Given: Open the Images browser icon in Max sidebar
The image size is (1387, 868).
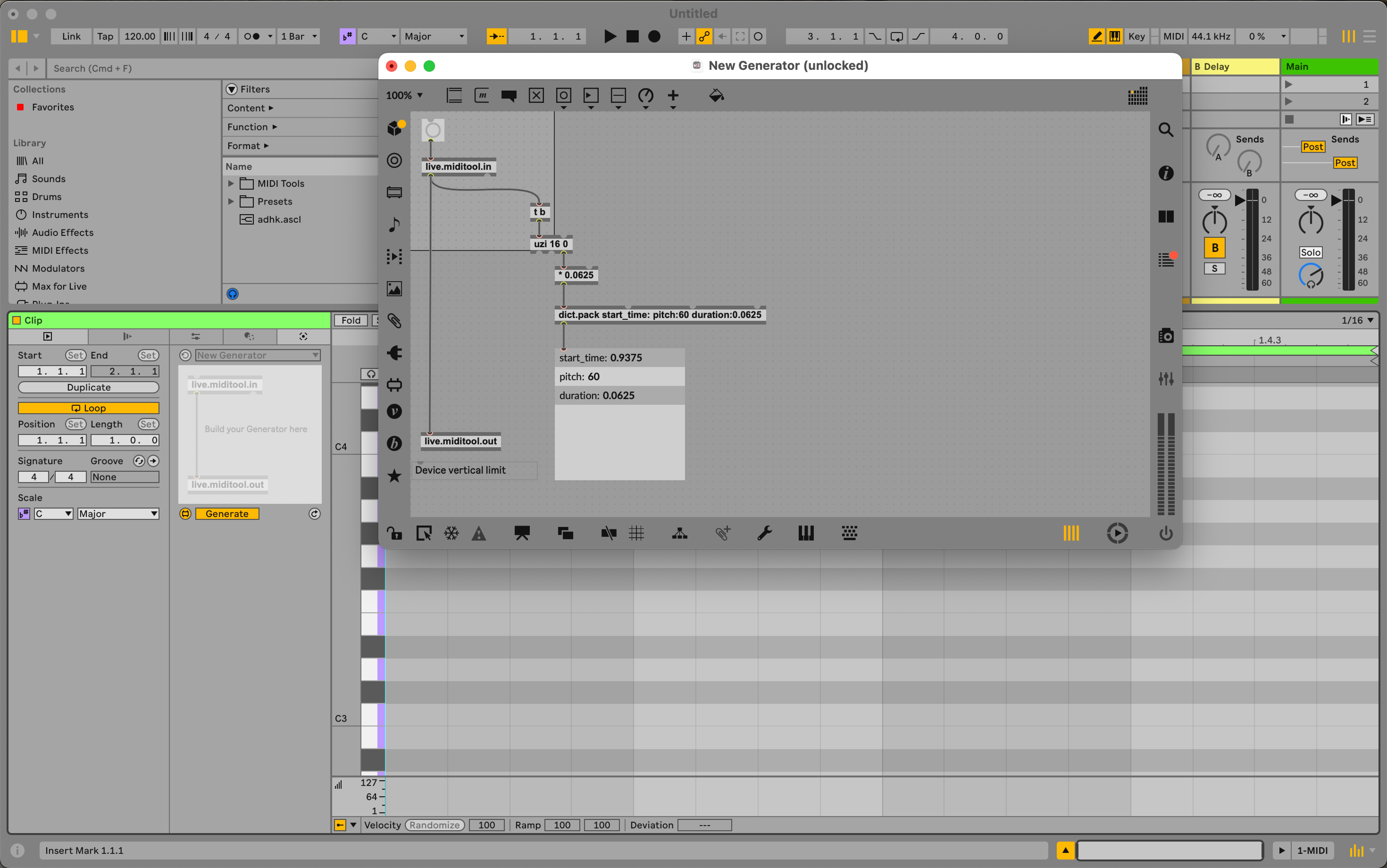Looking at the screenshot, I should click(394, 289).
